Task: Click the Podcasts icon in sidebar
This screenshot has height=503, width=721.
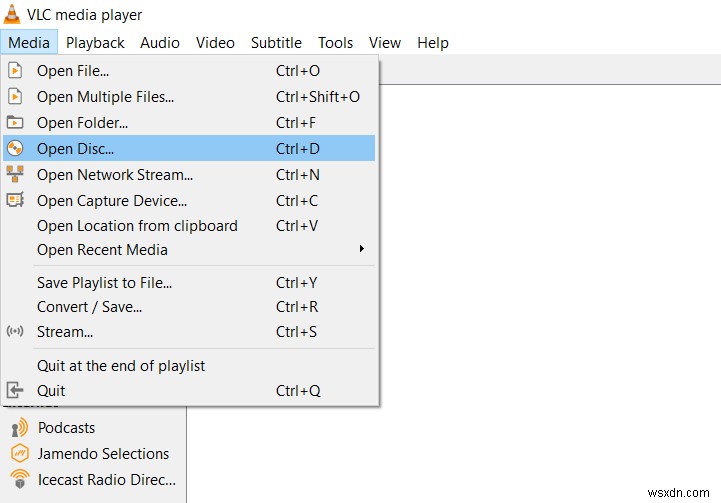Action: pos(19,428)
